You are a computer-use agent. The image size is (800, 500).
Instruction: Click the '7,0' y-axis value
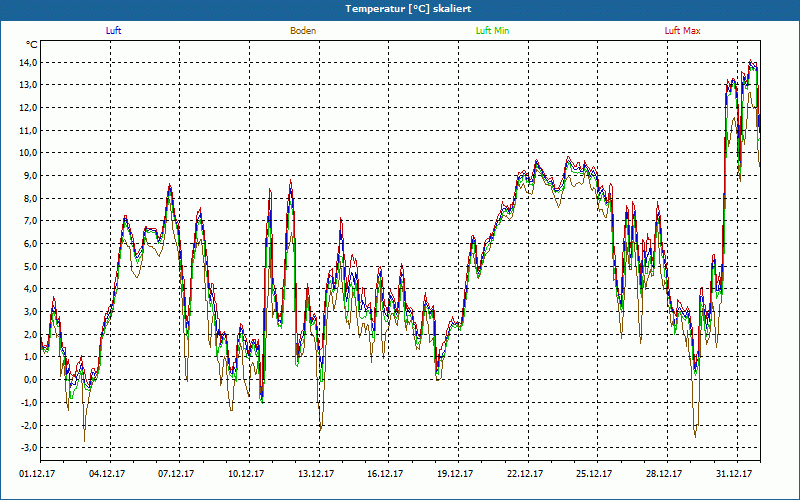[x=30, y=221]
